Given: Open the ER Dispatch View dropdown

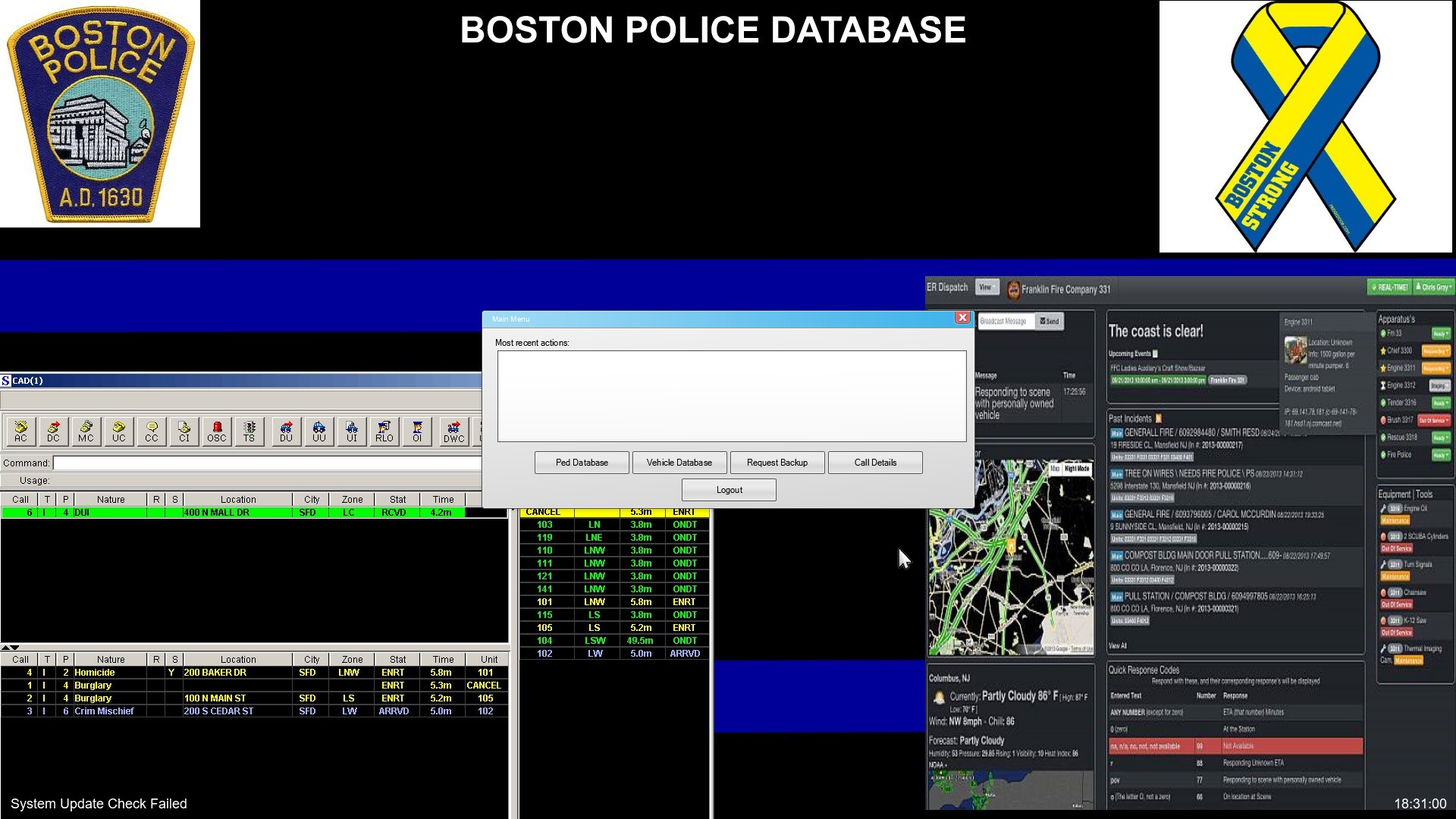Looking at the screenshot, I should pos(986,287).
